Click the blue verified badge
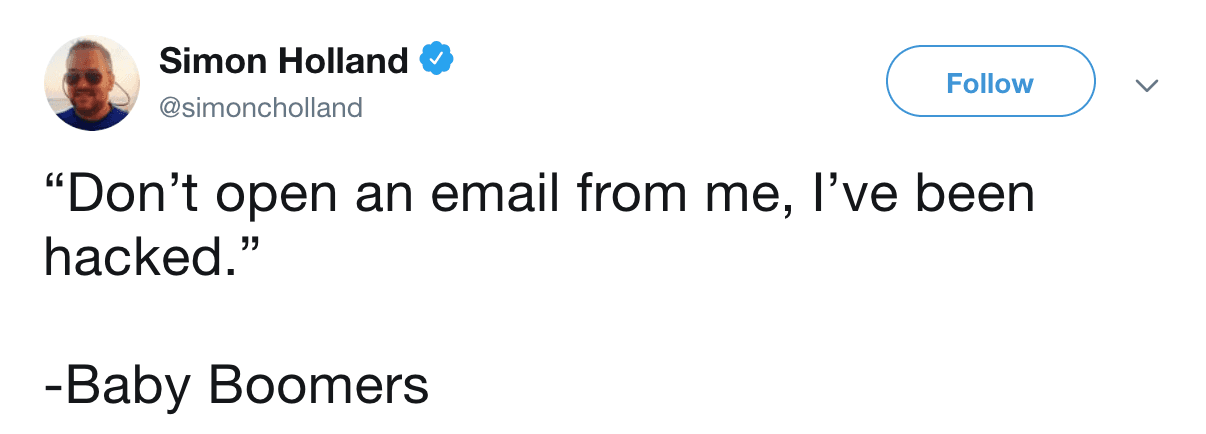Viewport: 1206px width, 434px height. point(436,62)
